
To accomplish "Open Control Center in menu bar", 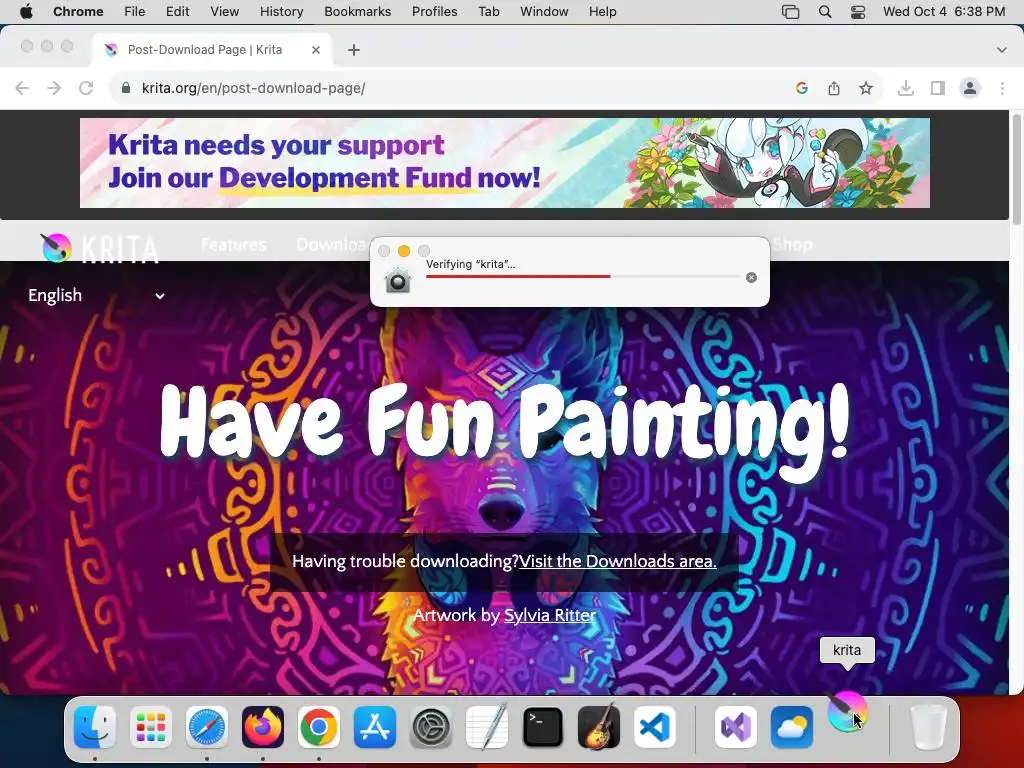I will (x=858, y=12).
